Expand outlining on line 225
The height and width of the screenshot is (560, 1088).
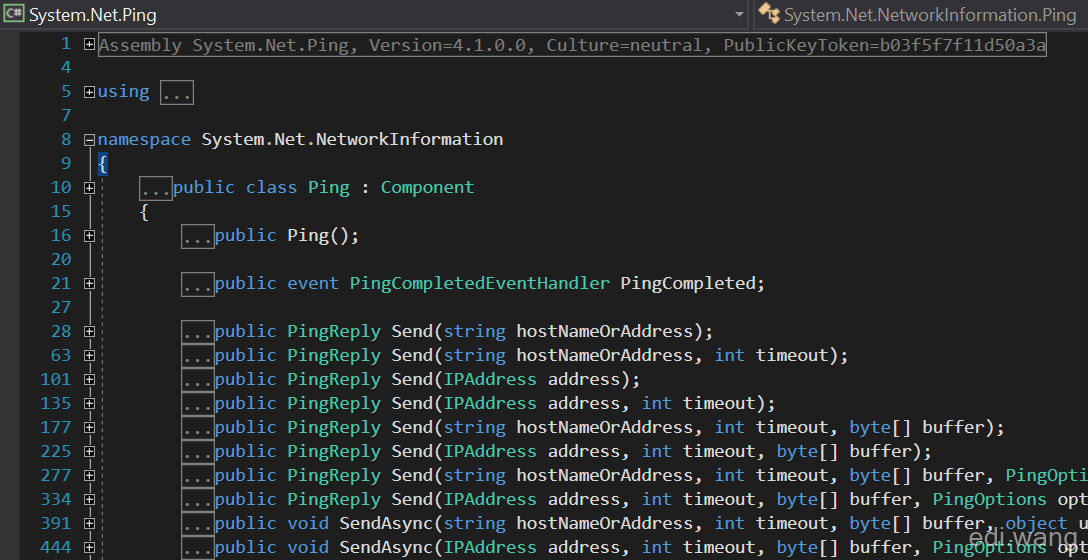89,452
